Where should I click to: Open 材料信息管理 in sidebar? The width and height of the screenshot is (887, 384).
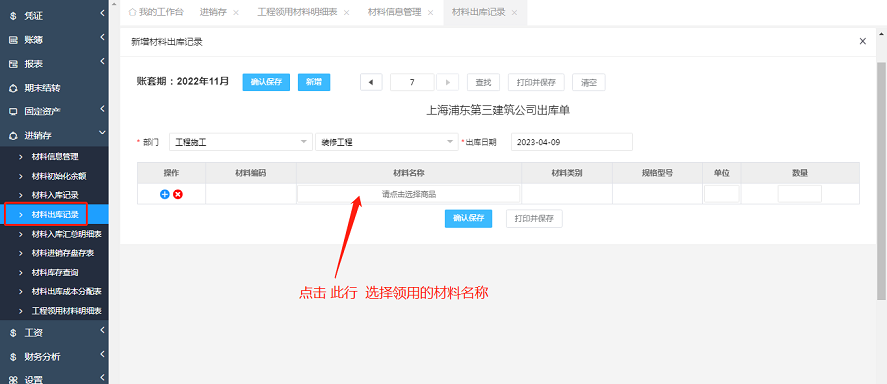(54, 157)
